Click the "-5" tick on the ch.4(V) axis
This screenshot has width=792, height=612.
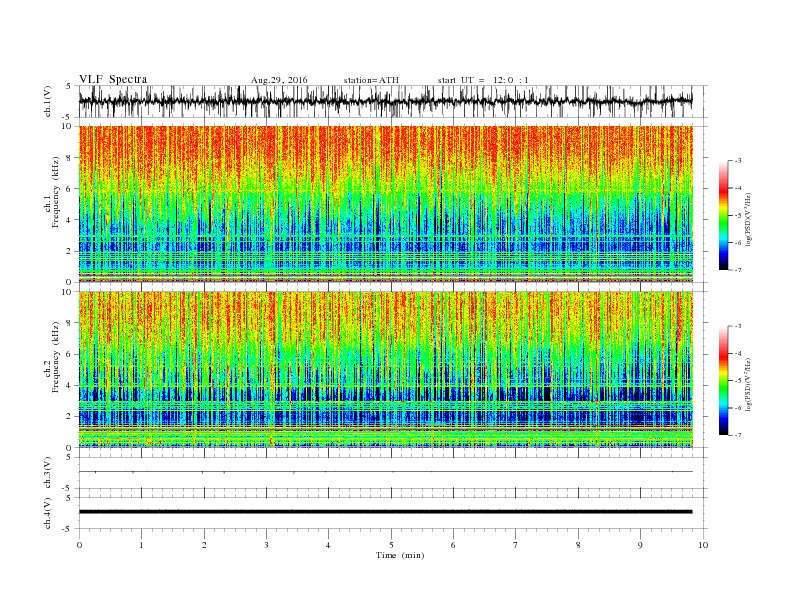tap(68, 529)
